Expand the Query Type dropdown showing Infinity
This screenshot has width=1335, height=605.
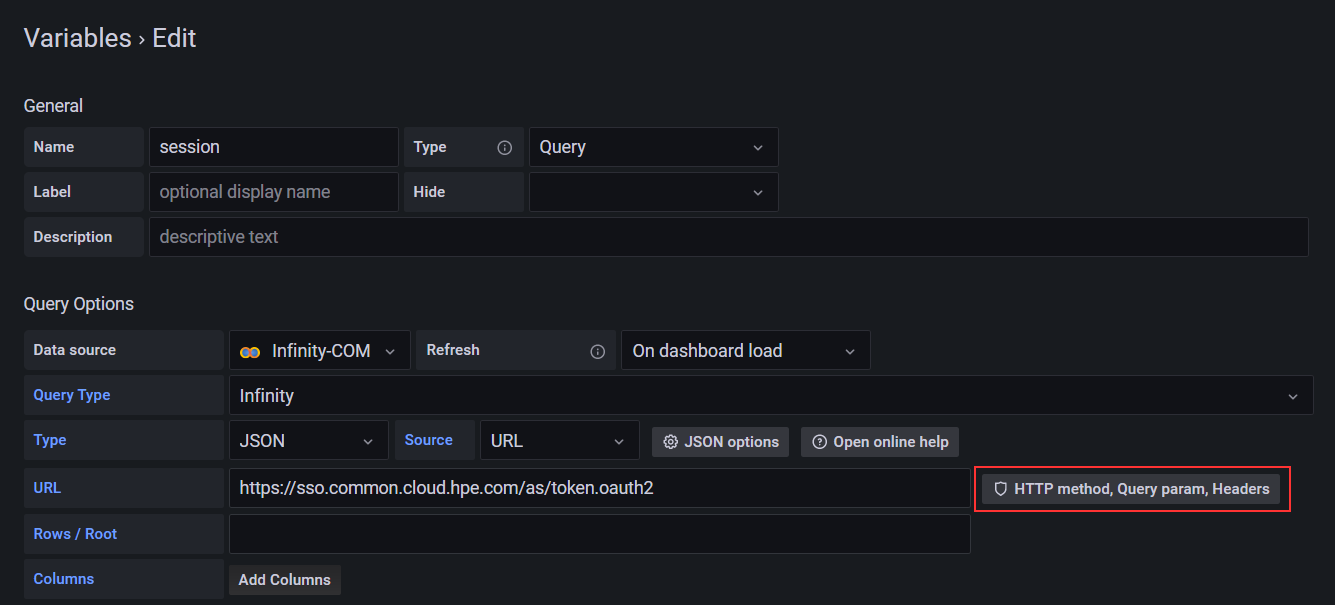click(770, 394)
